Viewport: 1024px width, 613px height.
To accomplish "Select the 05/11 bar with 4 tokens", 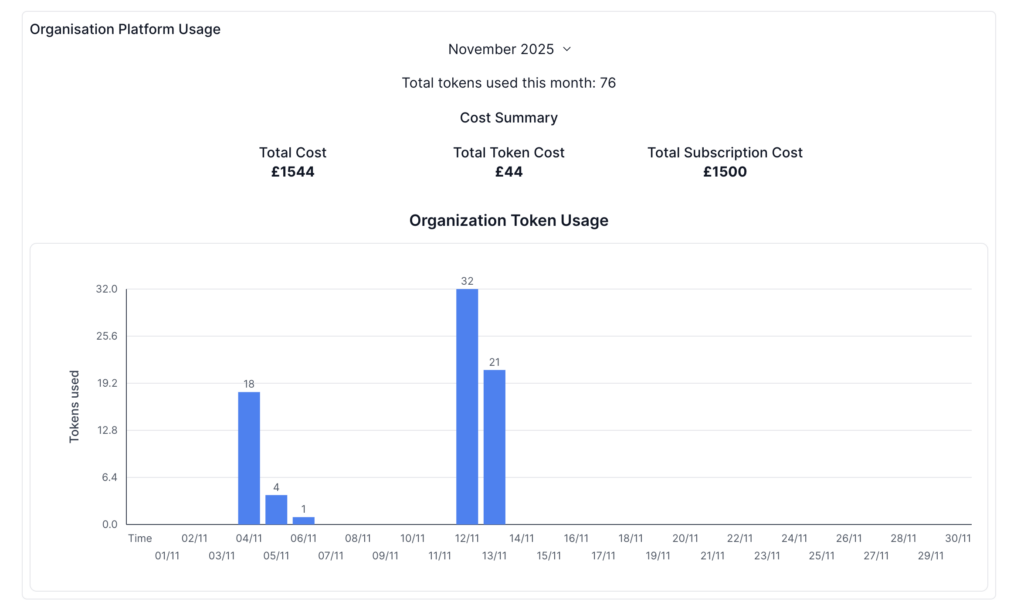I will click(x=276, y=509).
